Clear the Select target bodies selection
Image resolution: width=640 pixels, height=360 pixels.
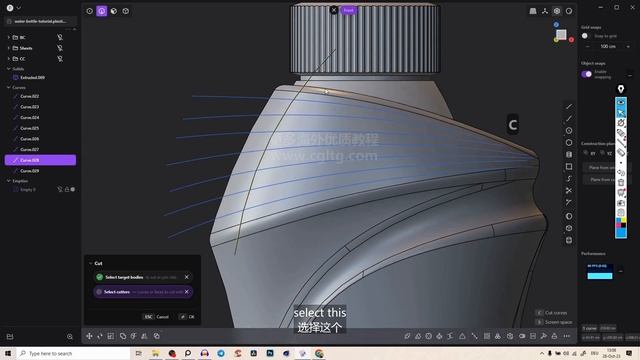click(x=187, y=277)
